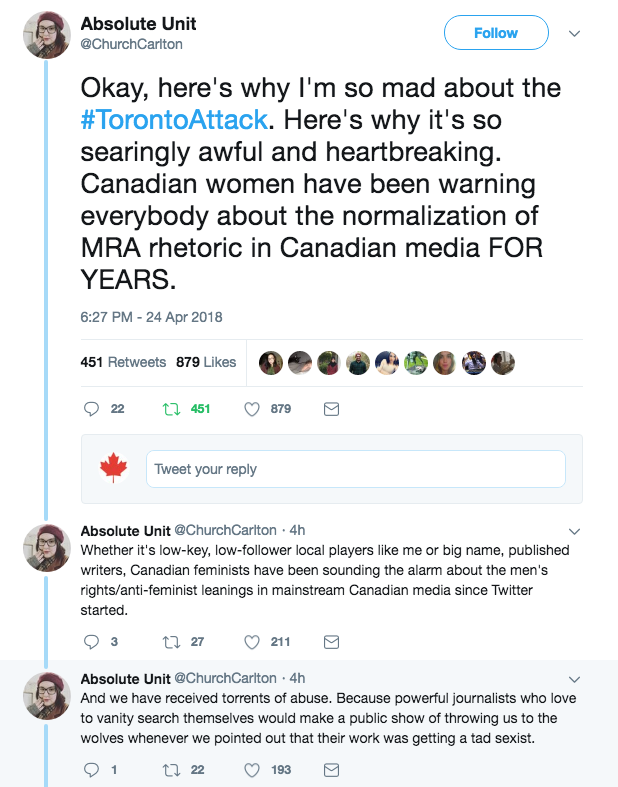Viewport: 618px width, 787px height.
Task: Reply to the tweet with 27 retweets
Action: click(x=91, y=642)
